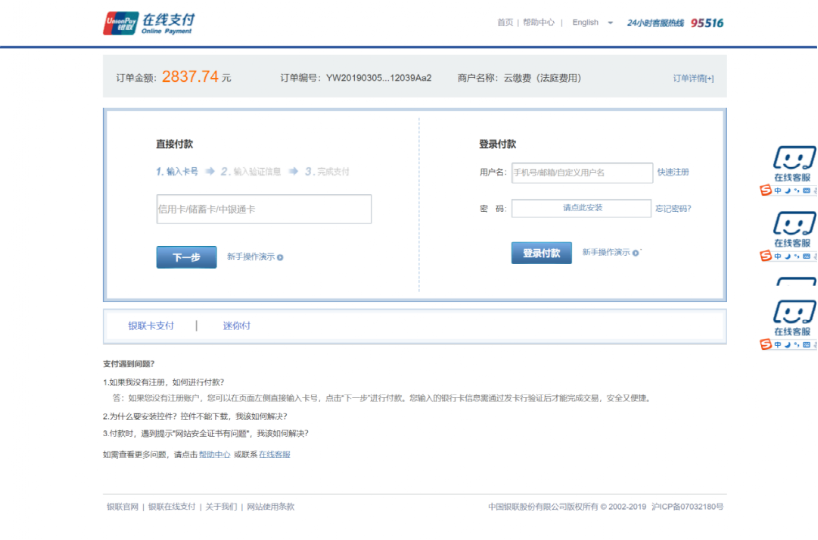
Task: Click step 1. 输入卡号
Action: point(177,171)
